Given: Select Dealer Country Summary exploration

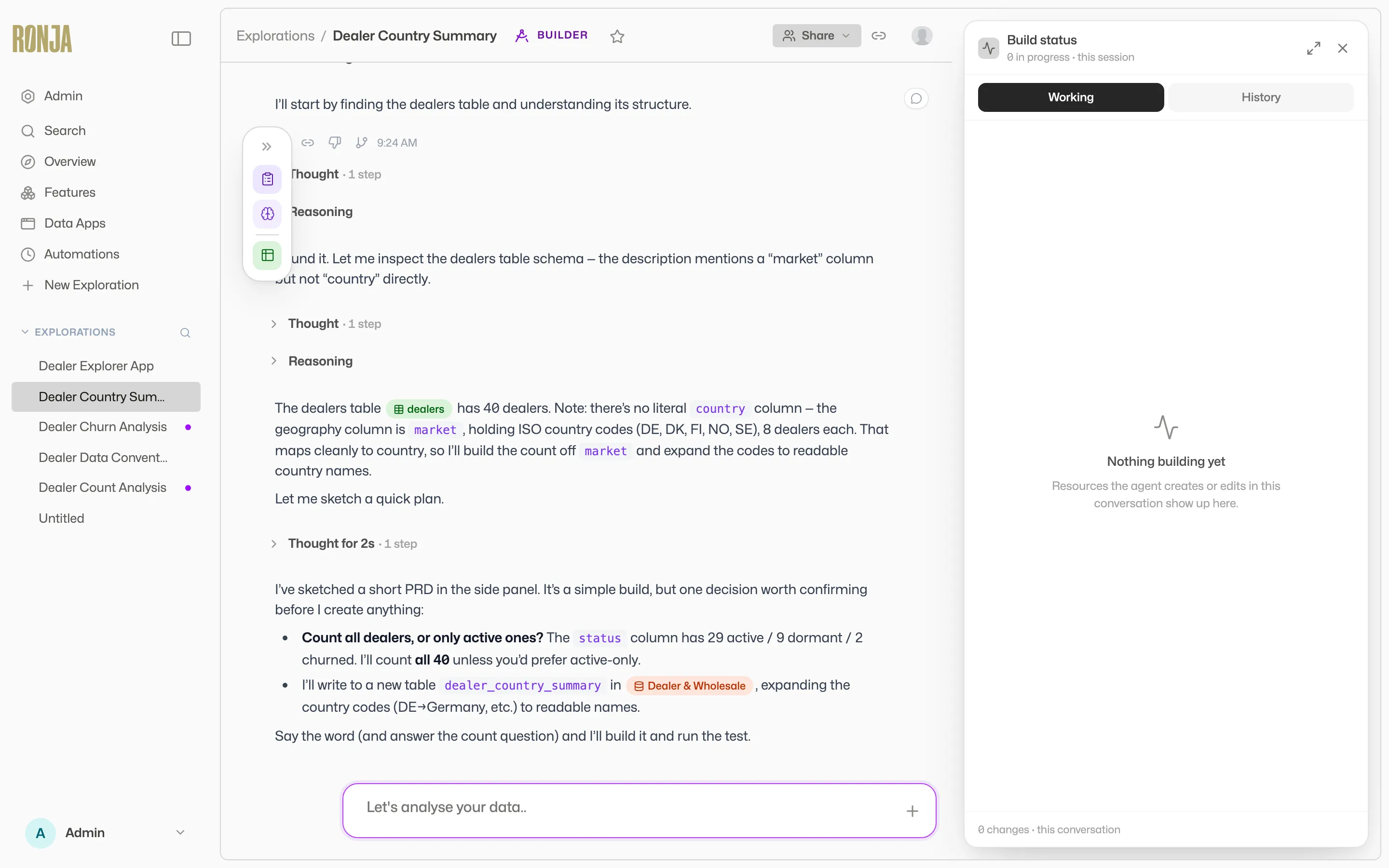Looking at the screenshot, I should click(106, 397).
